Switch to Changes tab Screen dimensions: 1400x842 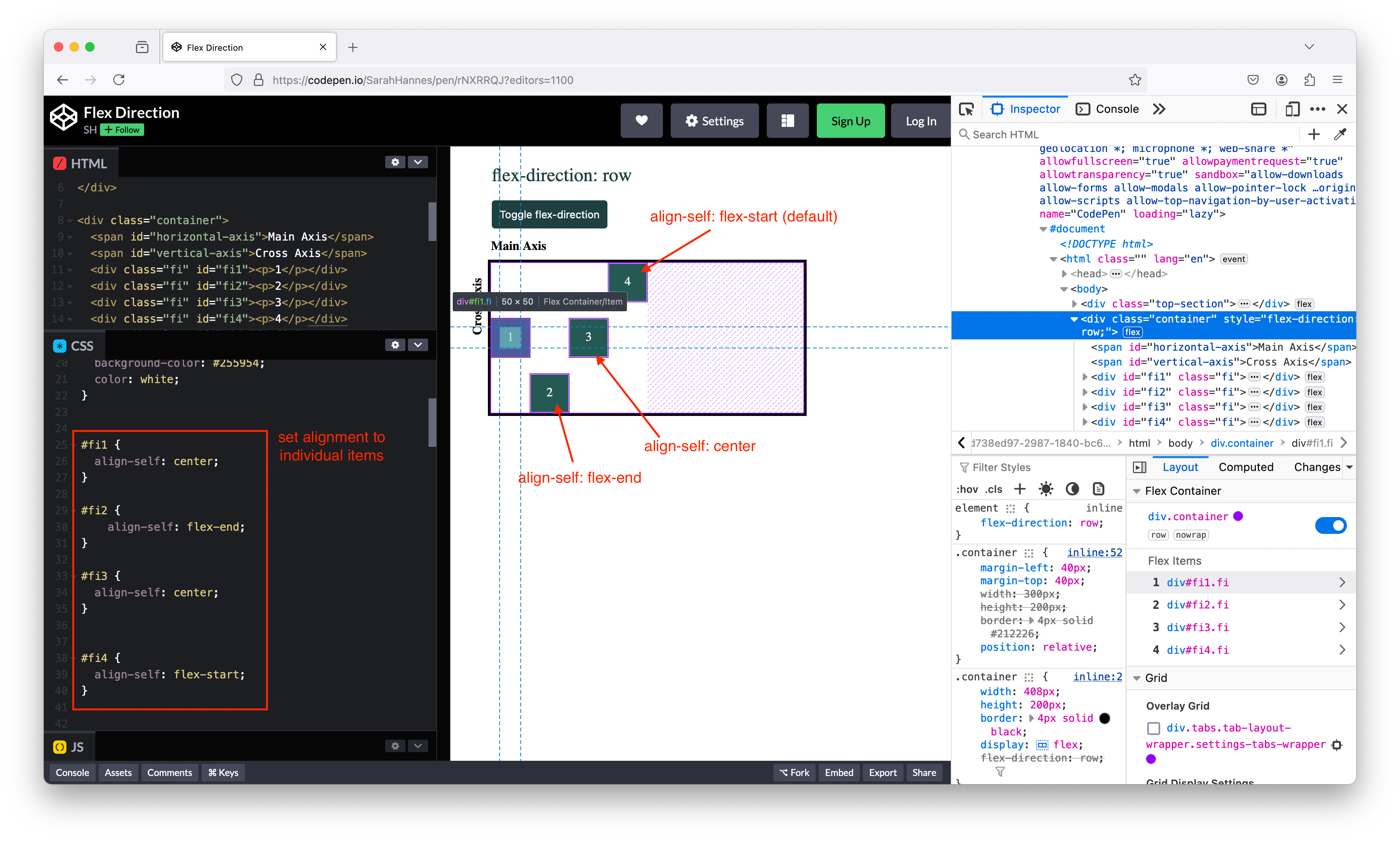(x=1316, y=467)
